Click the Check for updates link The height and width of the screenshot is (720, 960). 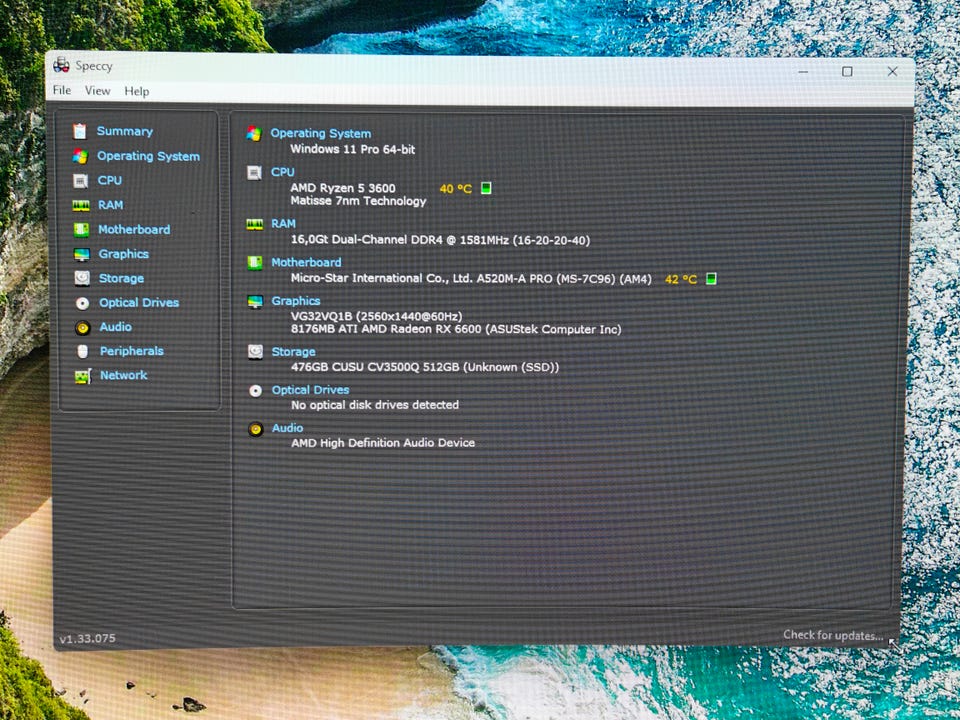pos(832,635)
